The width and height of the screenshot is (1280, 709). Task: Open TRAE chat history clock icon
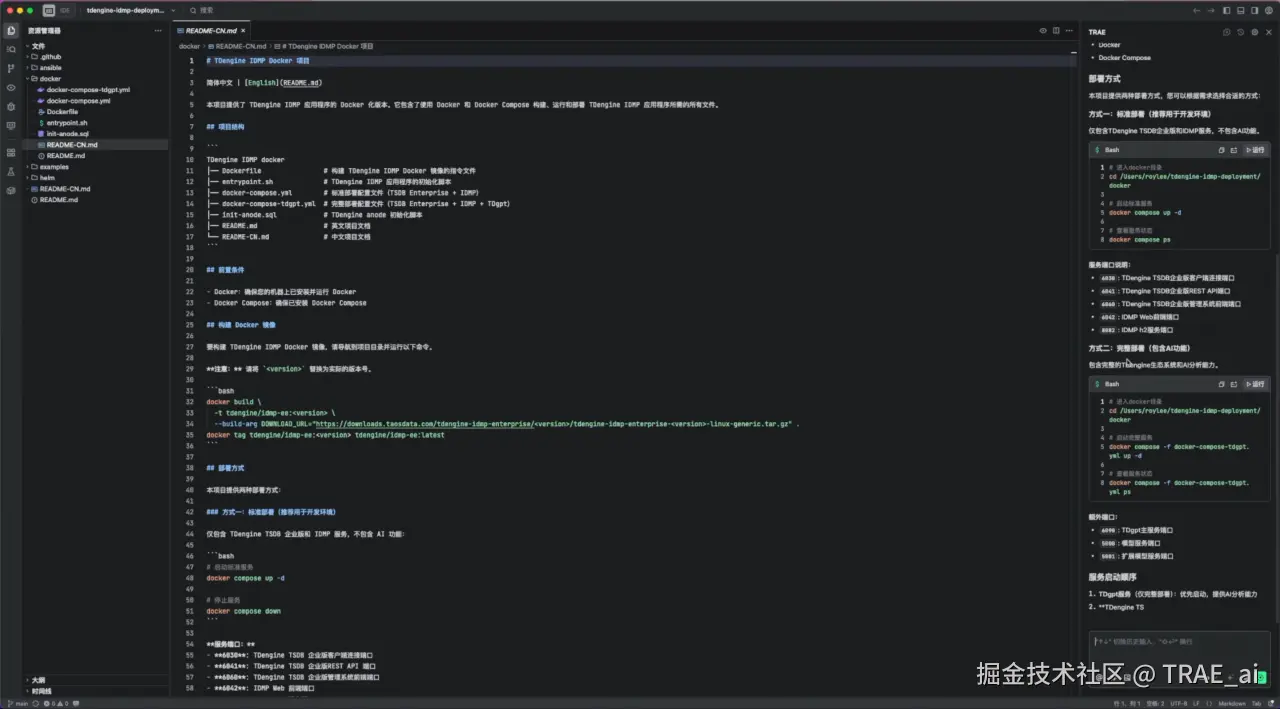[x=1241, y=32]
